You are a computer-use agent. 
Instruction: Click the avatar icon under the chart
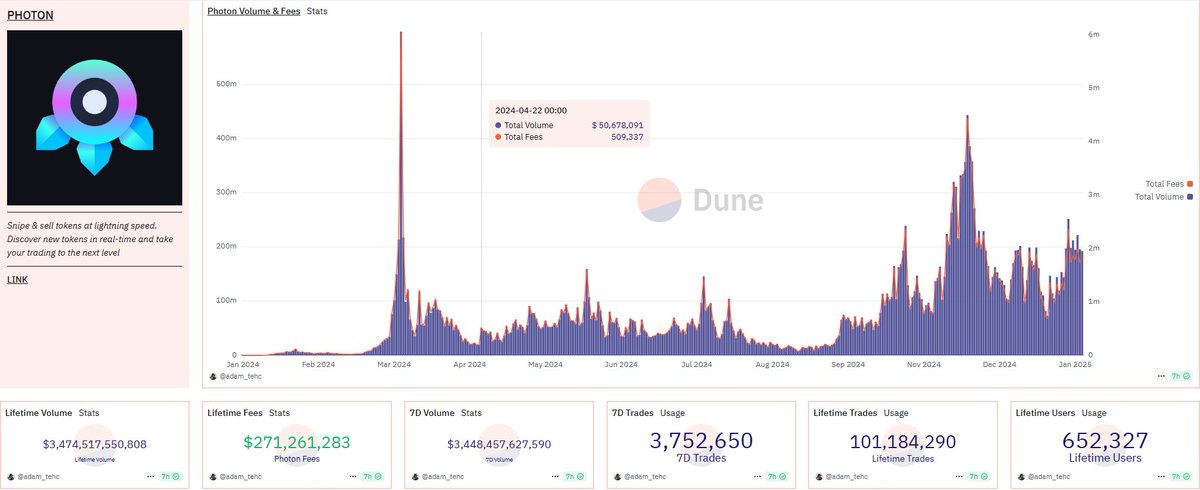pos(212,376)
